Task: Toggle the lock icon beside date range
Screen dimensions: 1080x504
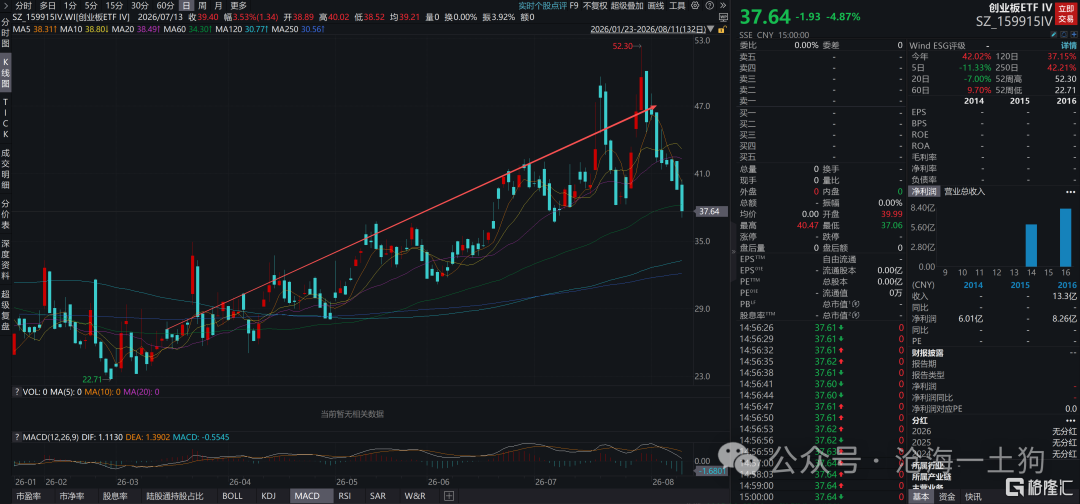Action: 721,30
